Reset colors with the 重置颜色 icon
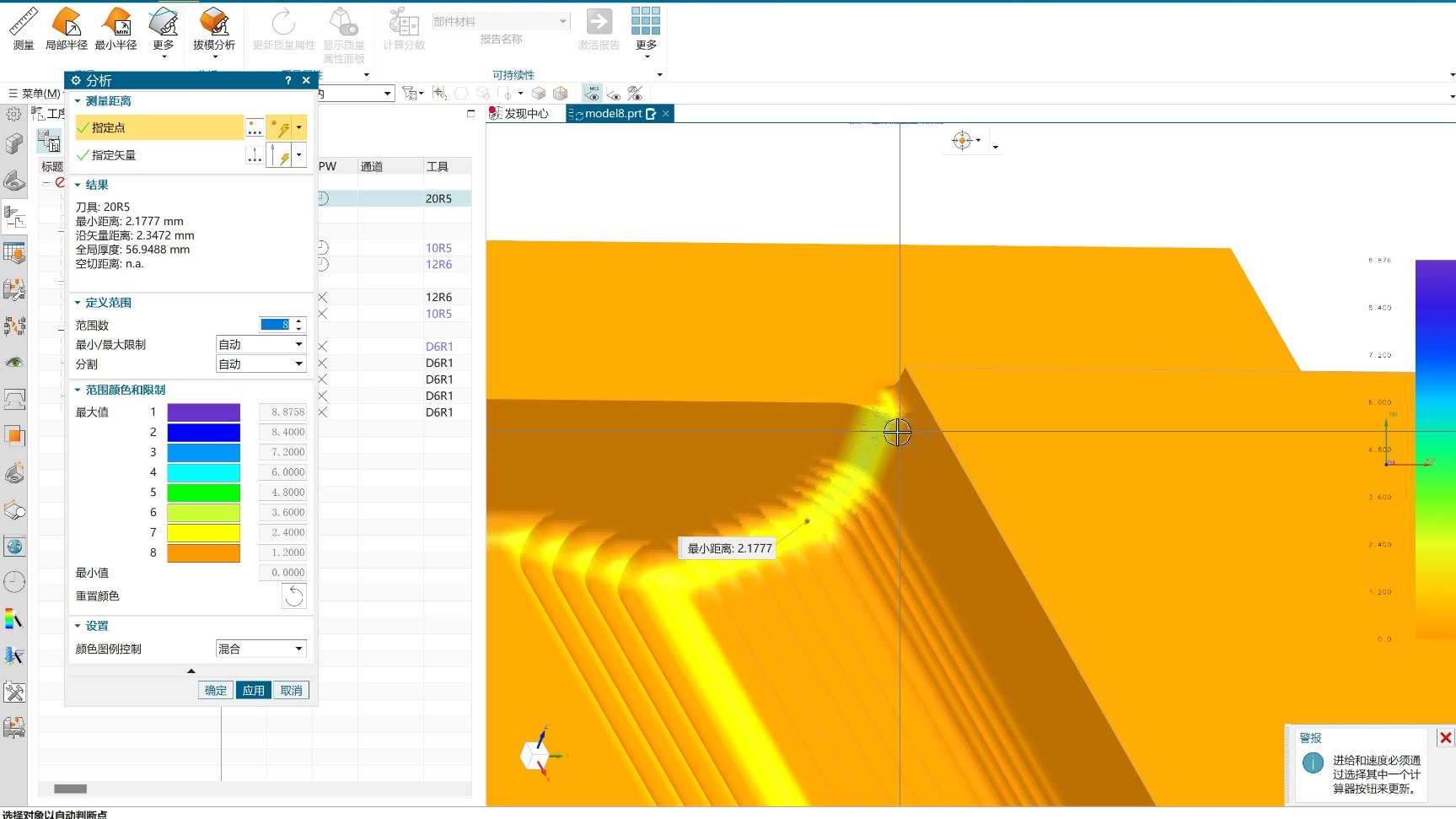1456x819 pixels. 293,596
